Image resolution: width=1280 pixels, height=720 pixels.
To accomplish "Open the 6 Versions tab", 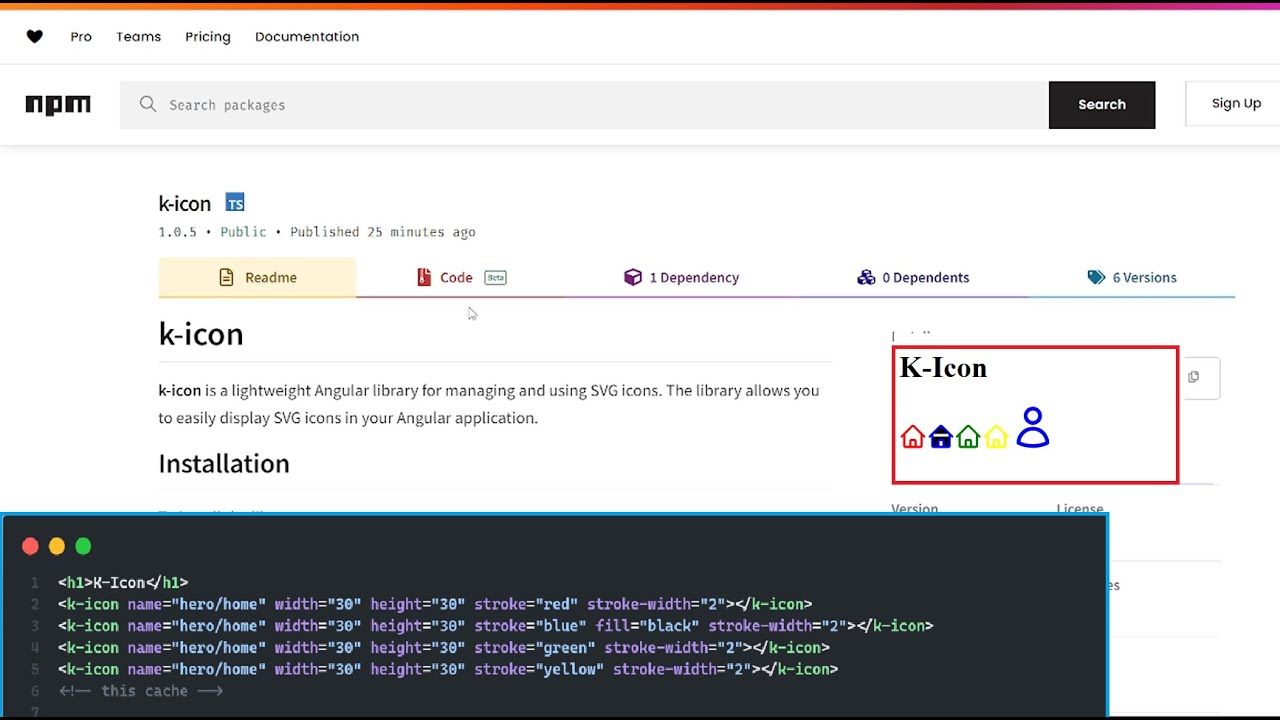I will 1132,277.
